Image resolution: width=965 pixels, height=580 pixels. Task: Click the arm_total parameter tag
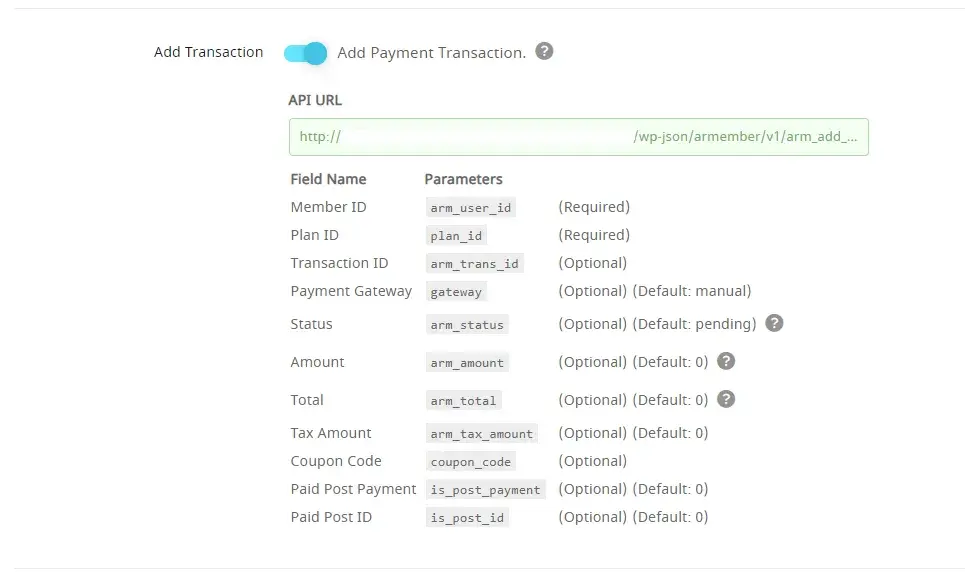pos(463,401)
